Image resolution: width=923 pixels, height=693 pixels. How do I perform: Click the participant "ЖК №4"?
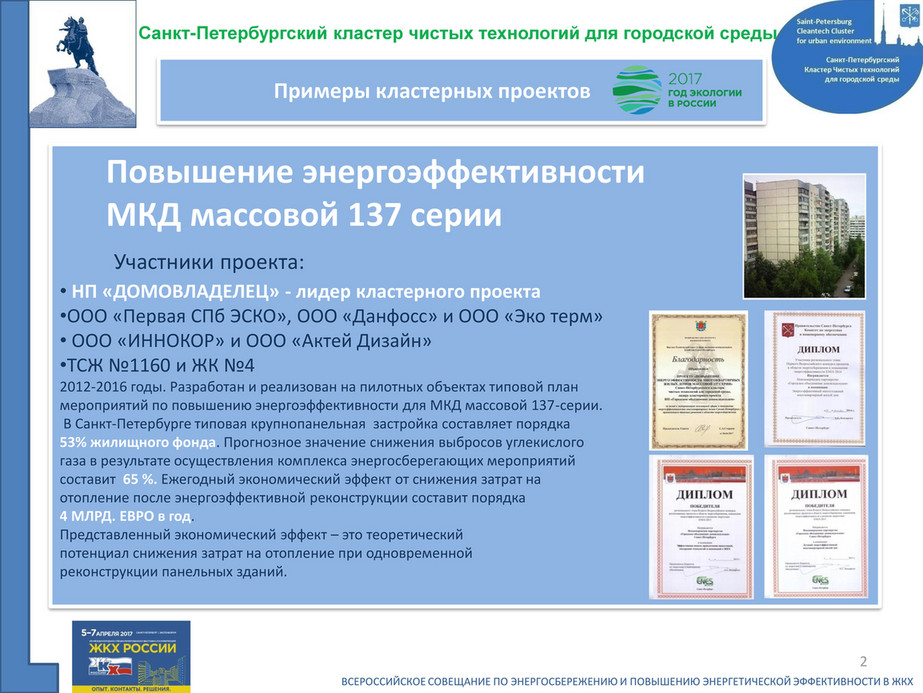(222, 366)
